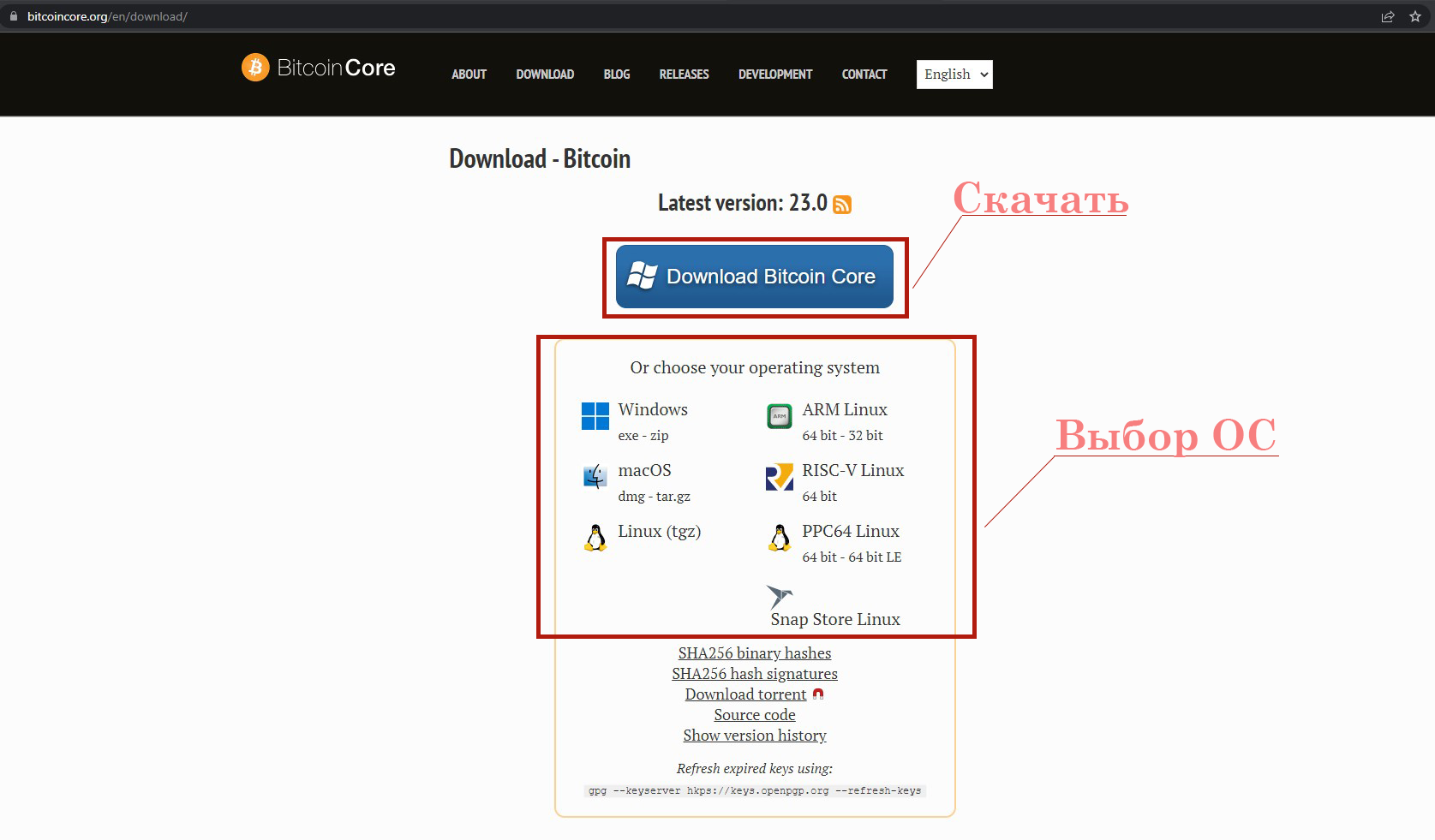Click the BitcoinCore site title text
This screenshot has width=1435, height=840.
336,68
